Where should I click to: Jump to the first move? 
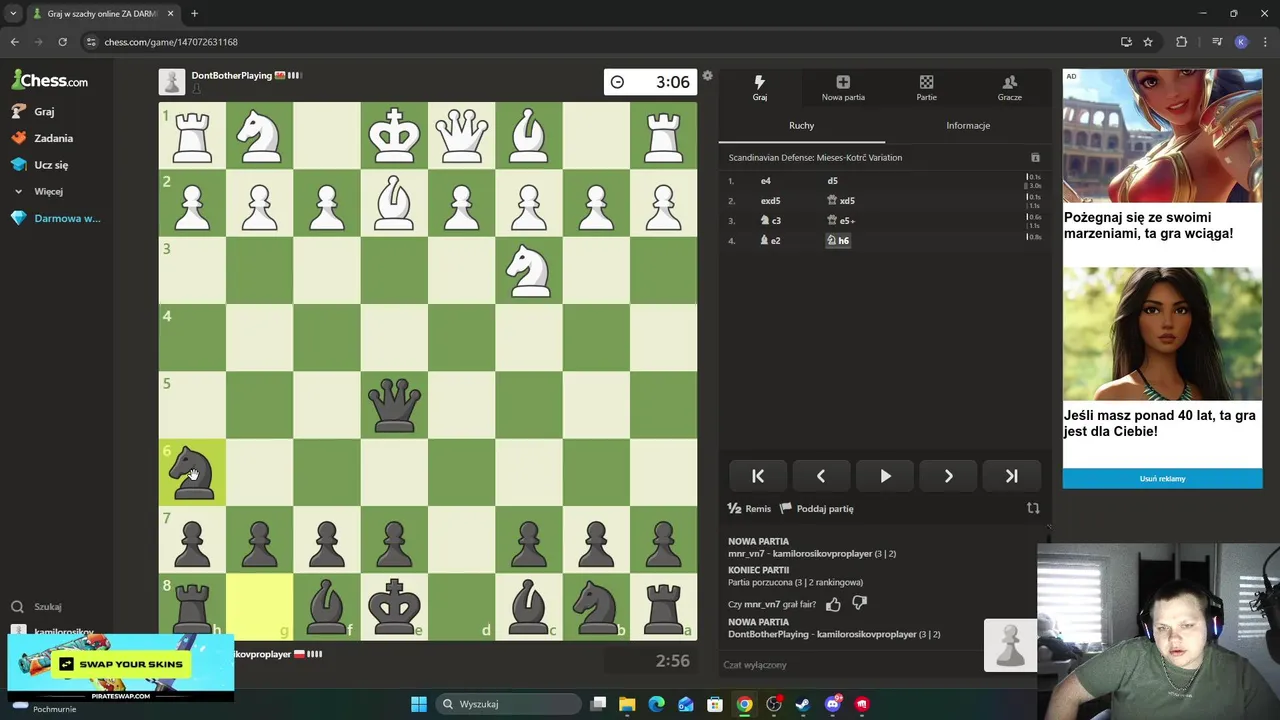(x=758, y=476)
